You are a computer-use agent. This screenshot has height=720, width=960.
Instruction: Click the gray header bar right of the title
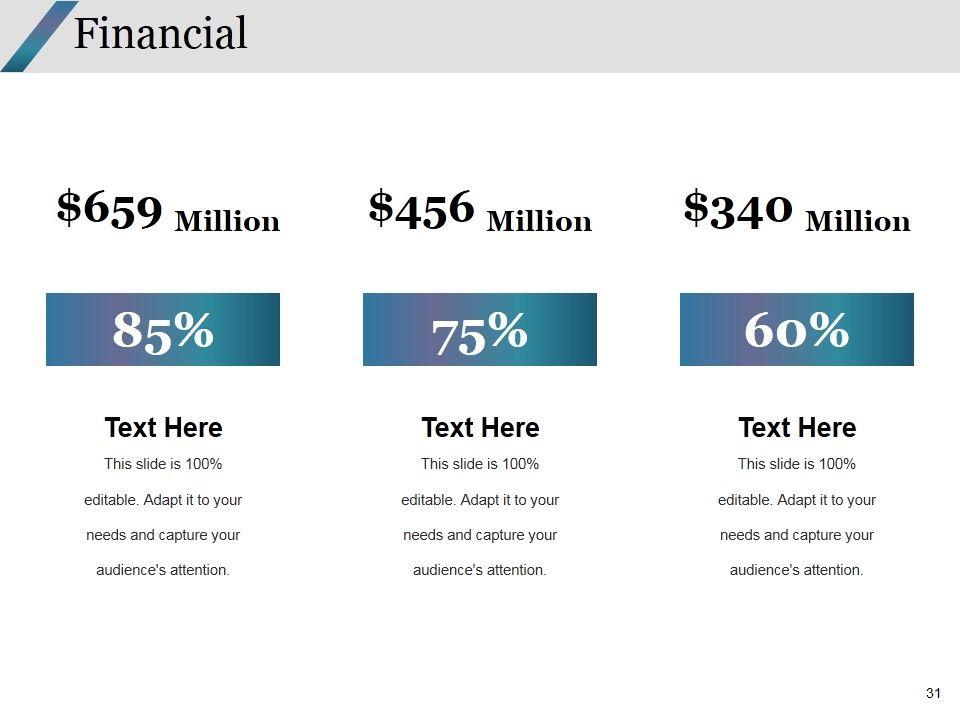point(600,36)
